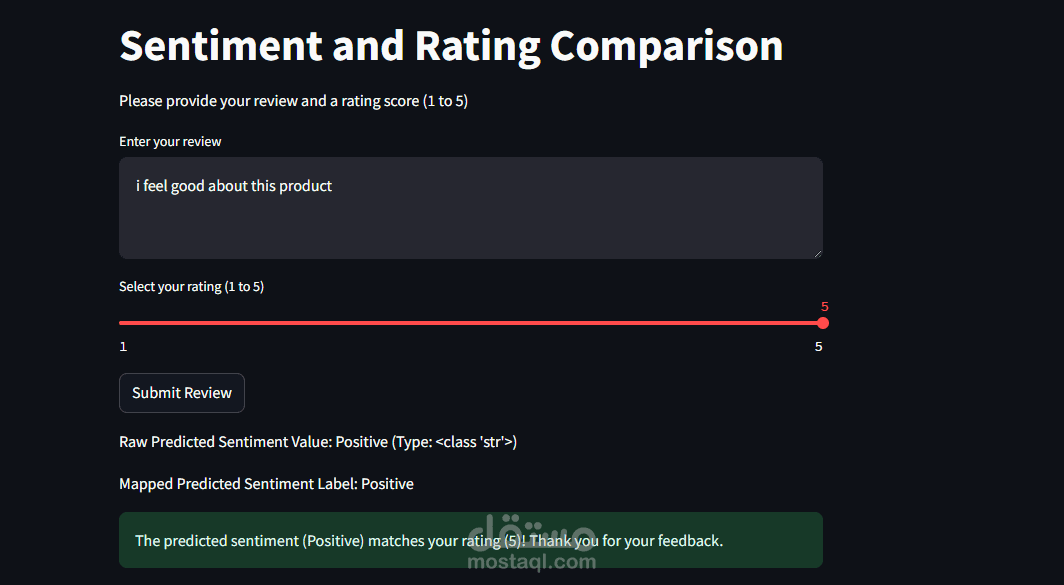Viewport: 1064px width, 585px height.
Task: Click the maximum label '5' under the slider
Action: 818,347
